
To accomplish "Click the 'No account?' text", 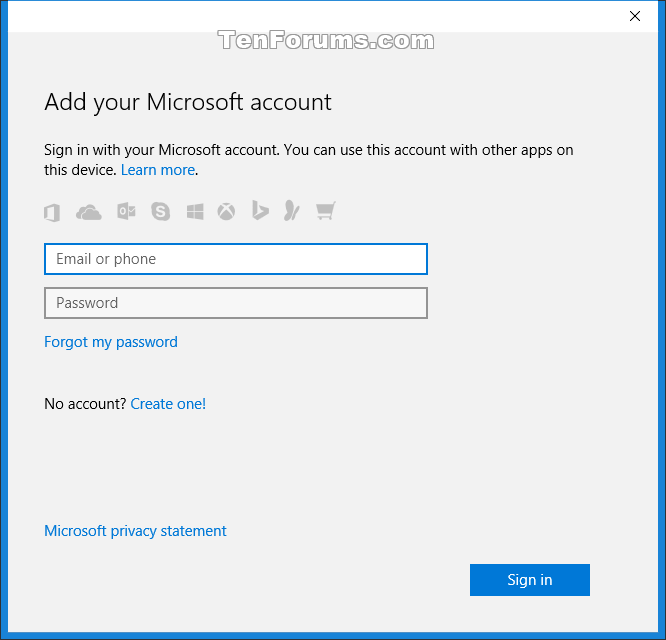I will coord(85,404).
